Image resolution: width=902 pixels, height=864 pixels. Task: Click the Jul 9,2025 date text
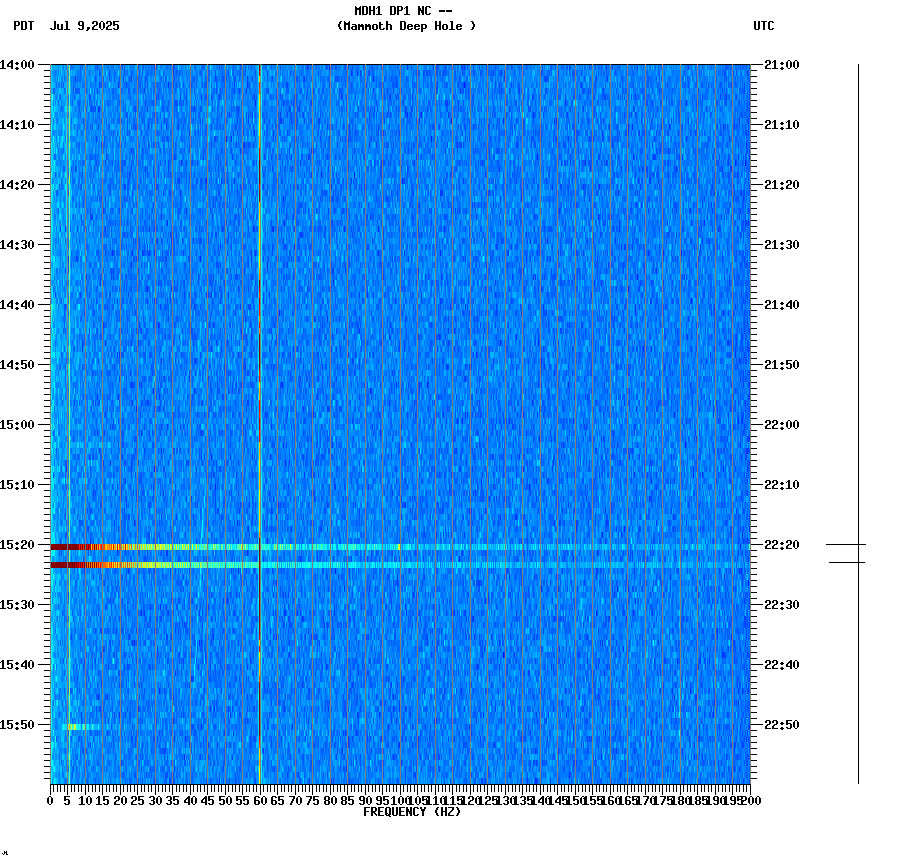84,27
